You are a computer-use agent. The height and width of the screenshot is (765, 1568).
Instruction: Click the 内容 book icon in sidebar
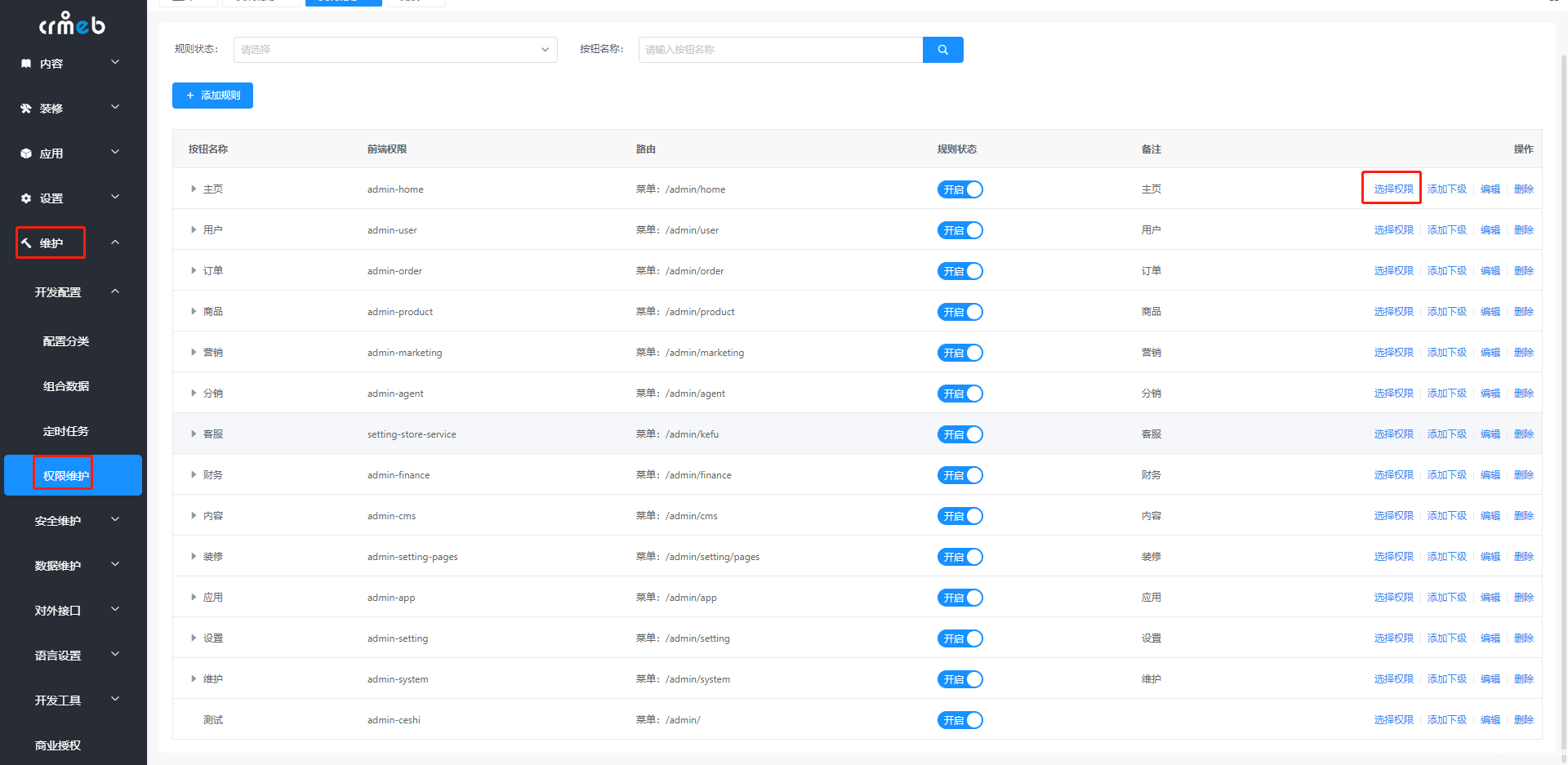tap(26, 64)
